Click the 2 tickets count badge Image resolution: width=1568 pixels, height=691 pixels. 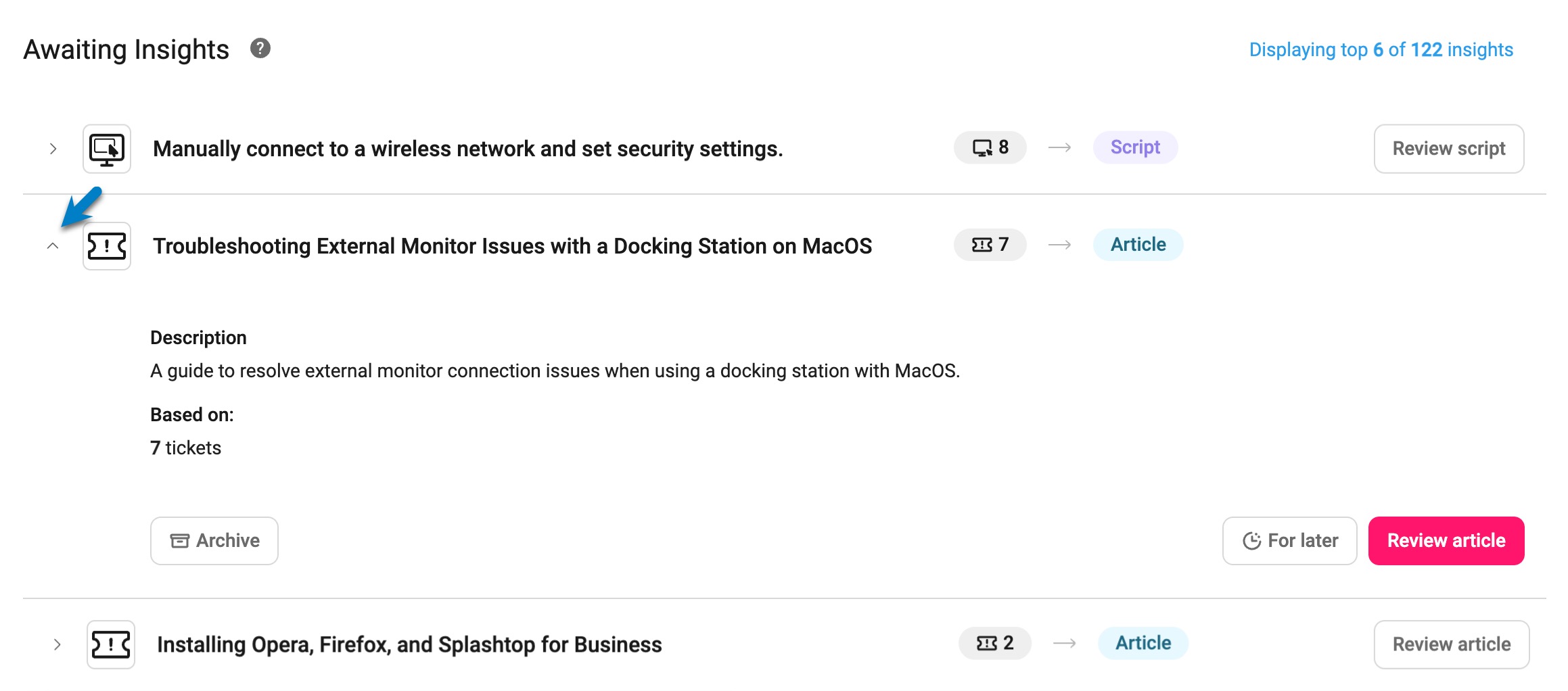(x=994, y=643)
